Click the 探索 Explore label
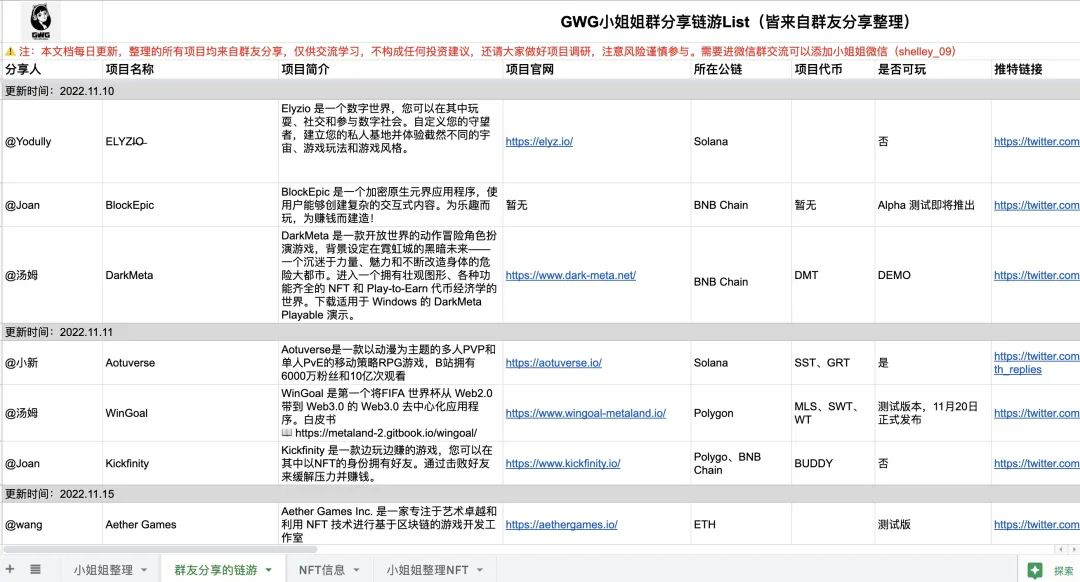The height and width of the screenshot is (582, 1080). 1063,571
